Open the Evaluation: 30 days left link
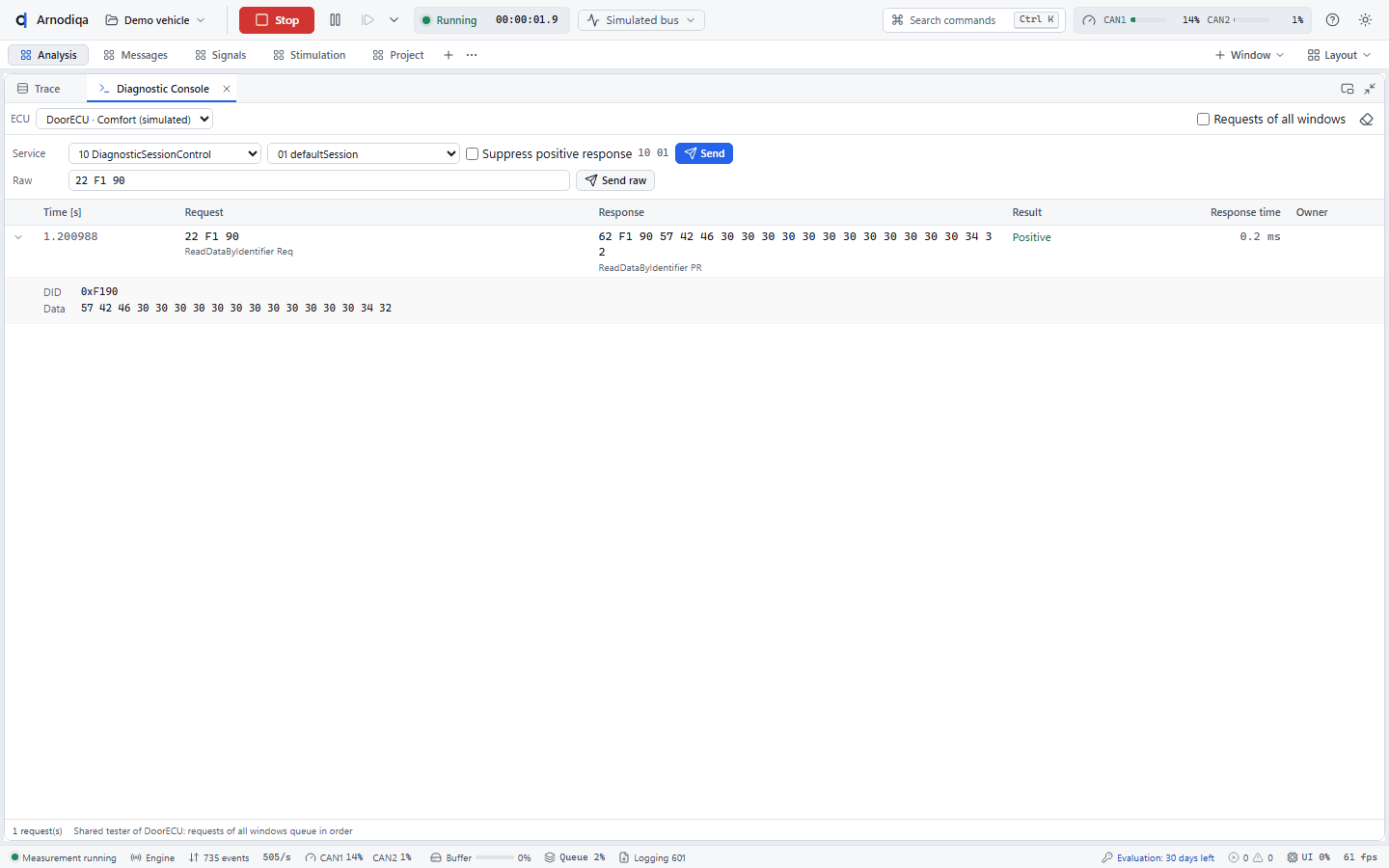1389x868 pixels. pos(1157,857)
